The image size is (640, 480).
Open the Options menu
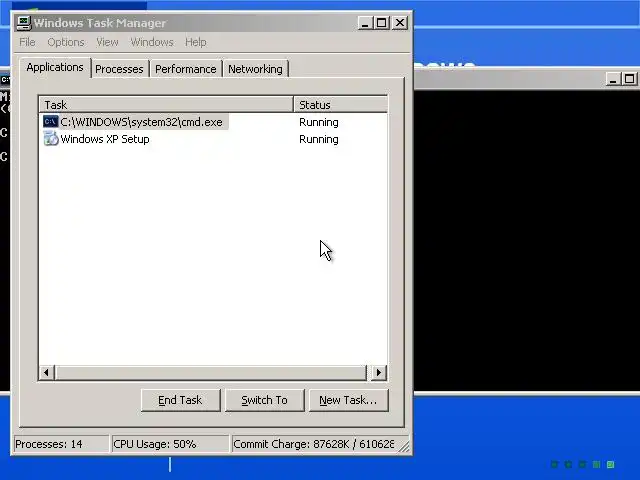pyautogui.click(x=66, y=42)
